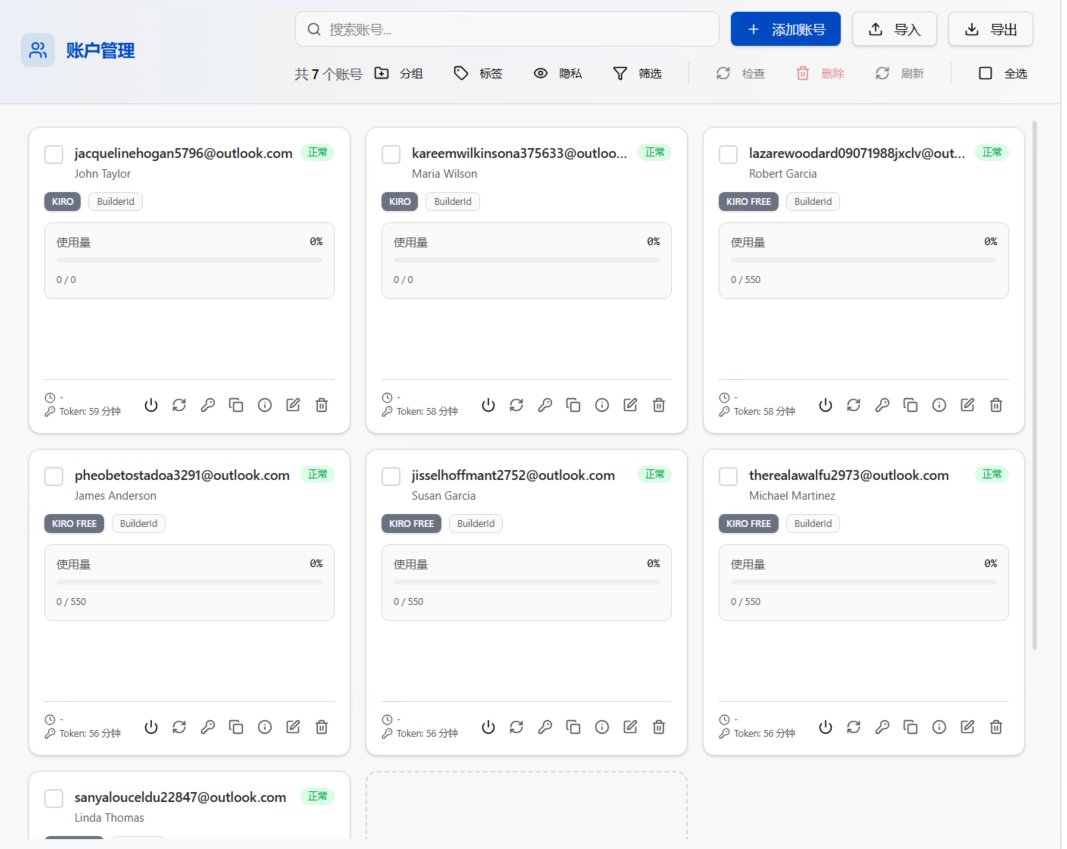Click the 正常 status badge on therealawalfu2973 card

coord(991,474)
